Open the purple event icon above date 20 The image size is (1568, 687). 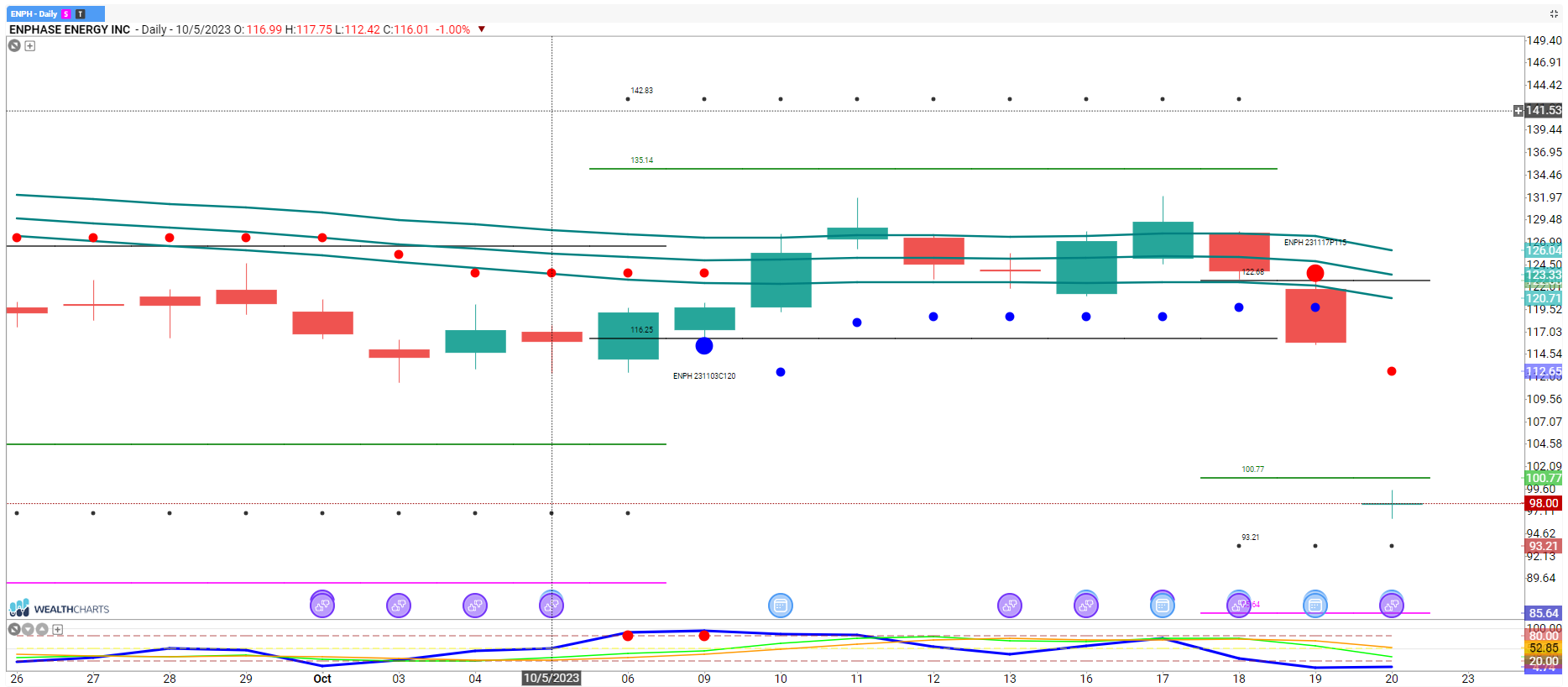(1392, 605)
